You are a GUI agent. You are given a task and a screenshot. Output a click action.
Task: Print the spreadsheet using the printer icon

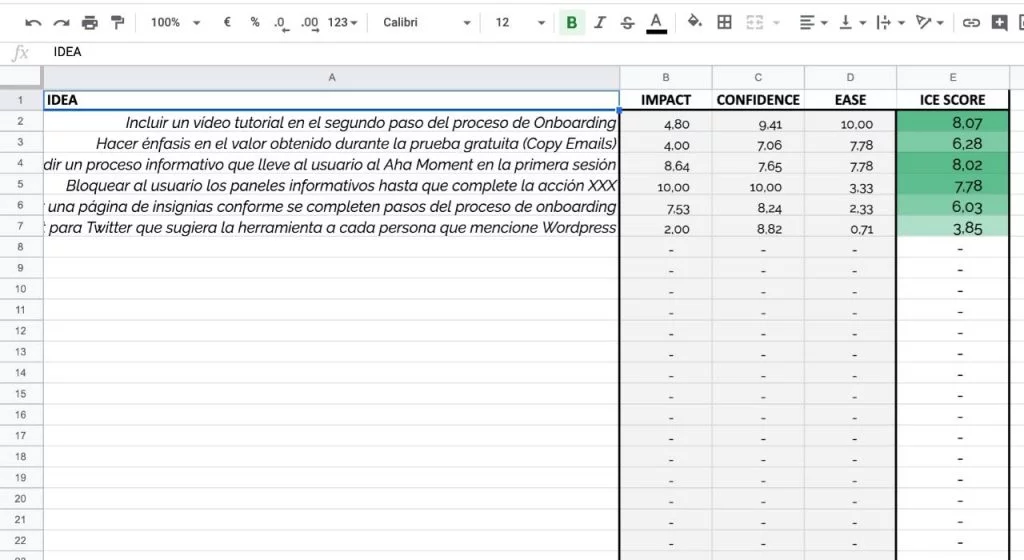[90, 22]
